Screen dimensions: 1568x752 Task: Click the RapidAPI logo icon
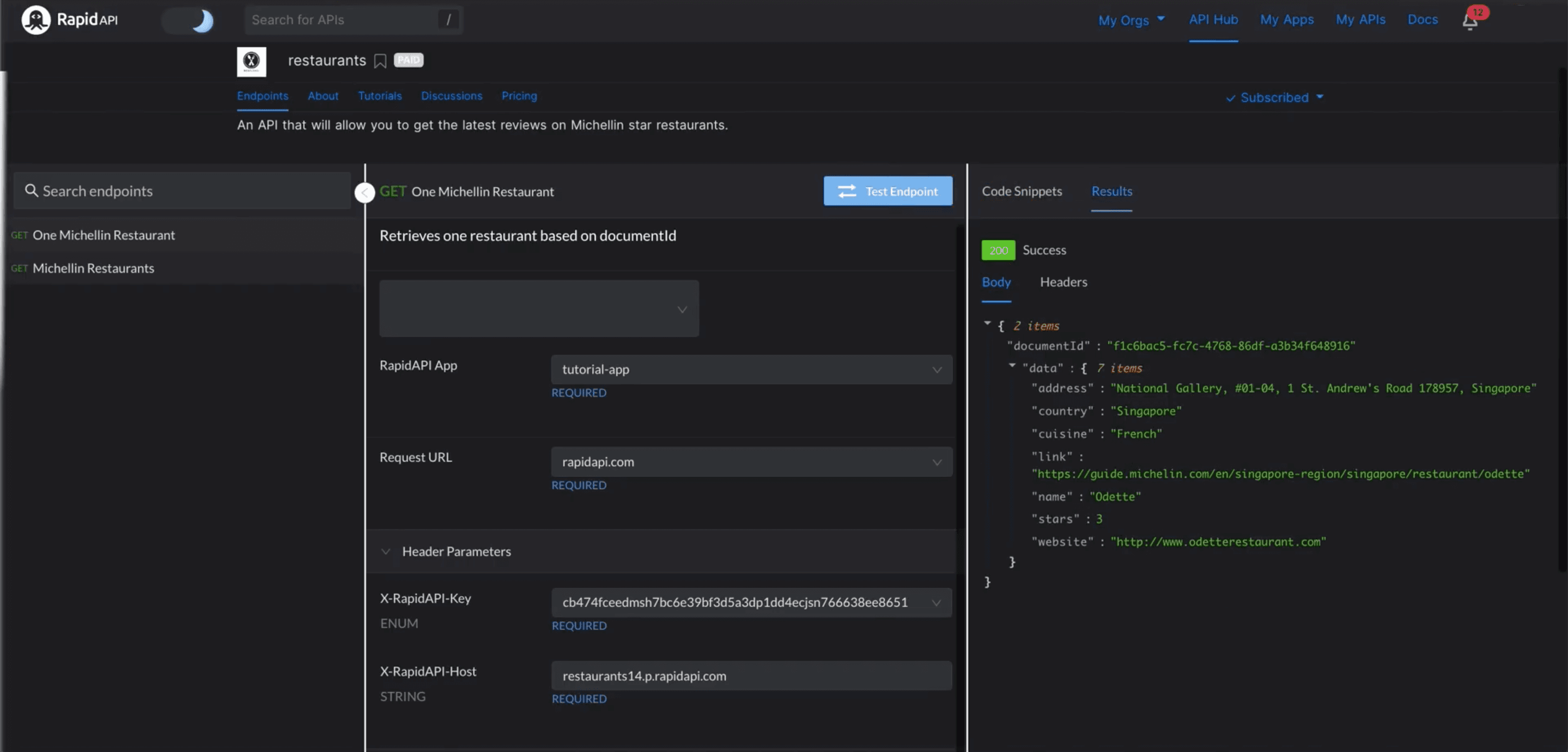coord(36,20)
